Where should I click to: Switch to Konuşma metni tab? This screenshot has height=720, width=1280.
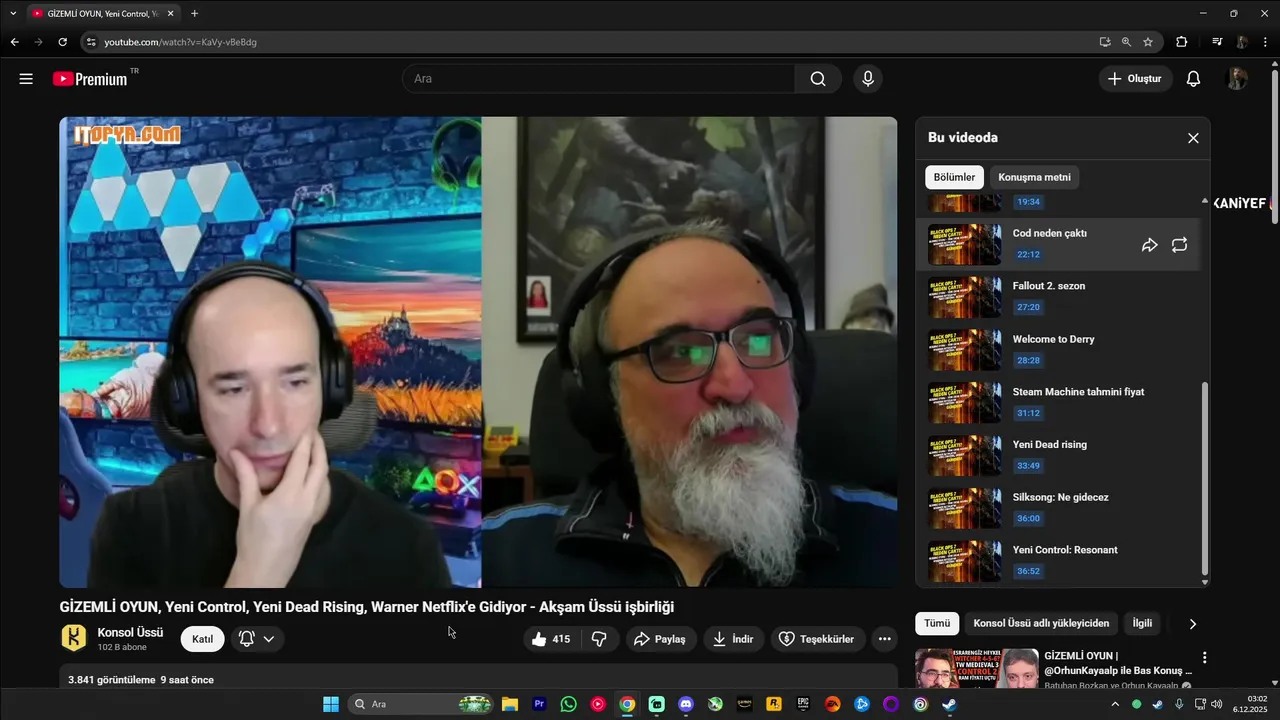point(1034,178)
